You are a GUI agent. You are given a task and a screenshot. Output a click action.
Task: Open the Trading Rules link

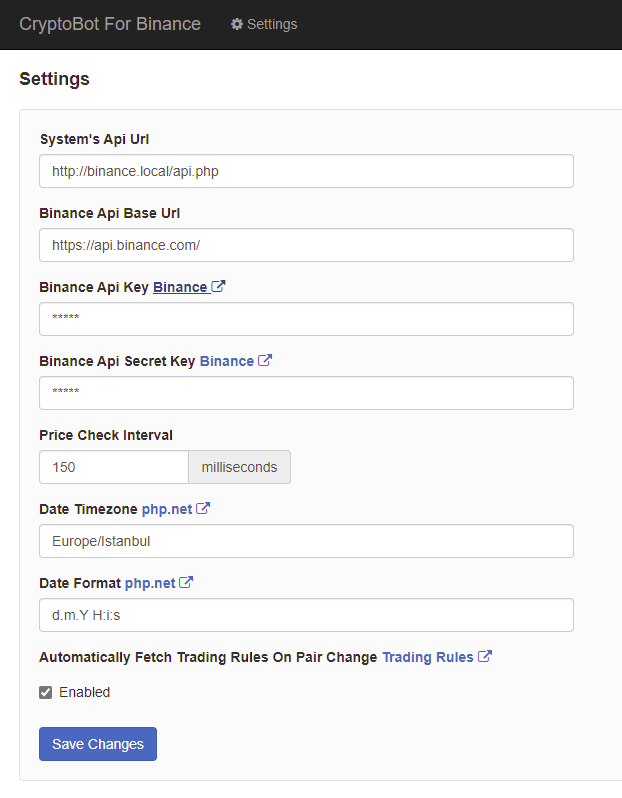(428, 657)
